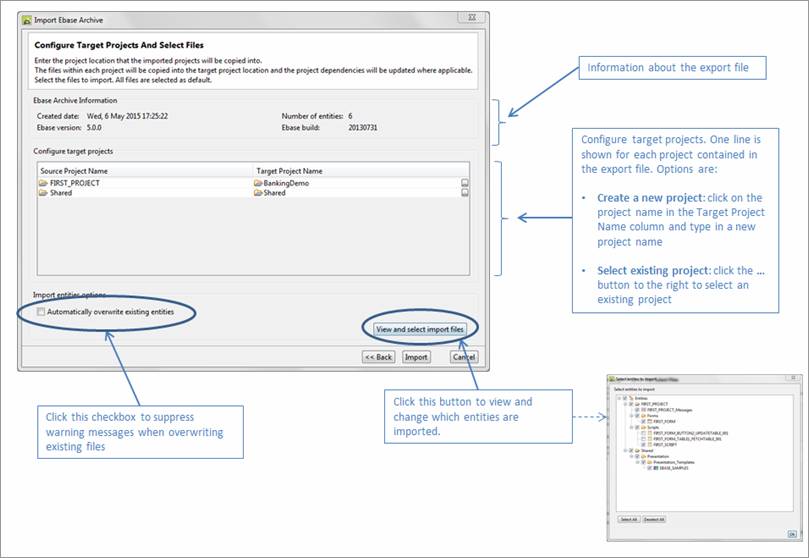This screenshot has height=558, width=809.
Task: Collapse the Entities root tree node
Action: click(x=619, y=397)
